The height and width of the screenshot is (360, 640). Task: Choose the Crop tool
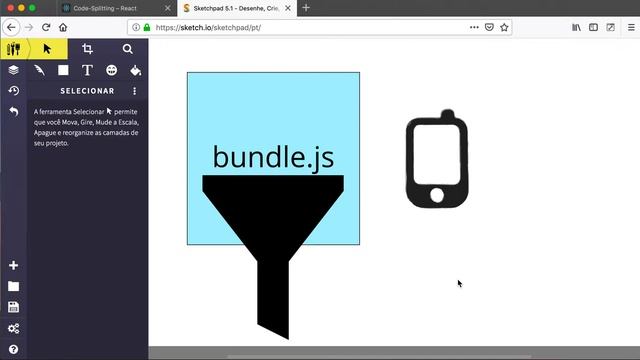point(87,49)
